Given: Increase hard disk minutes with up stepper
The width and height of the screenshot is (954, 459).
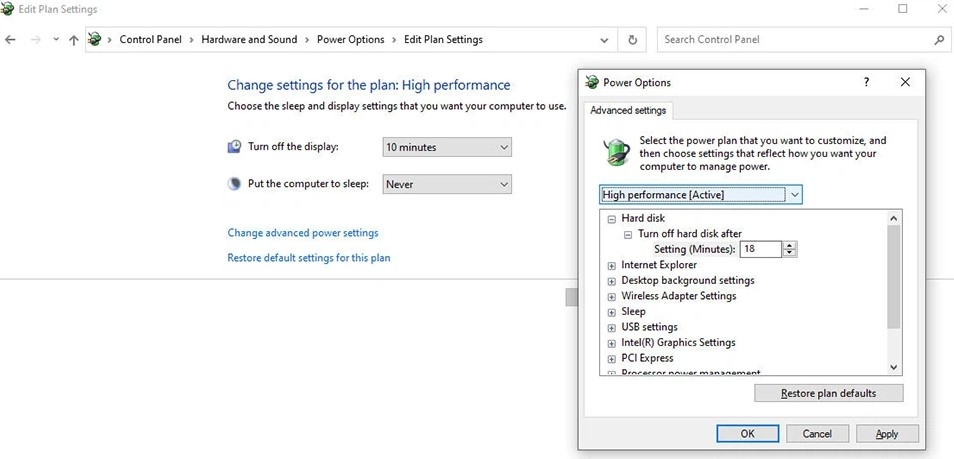Looking at the screenshot, I should point(790,245).
